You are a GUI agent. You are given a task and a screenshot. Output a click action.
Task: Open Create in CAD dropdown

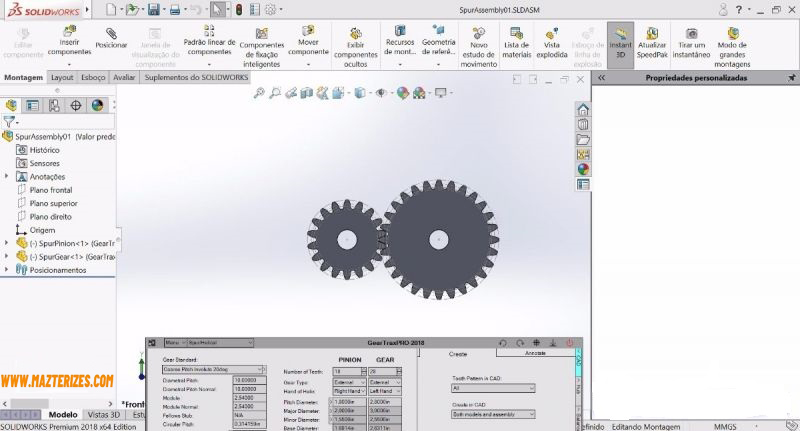coord(531,414)
